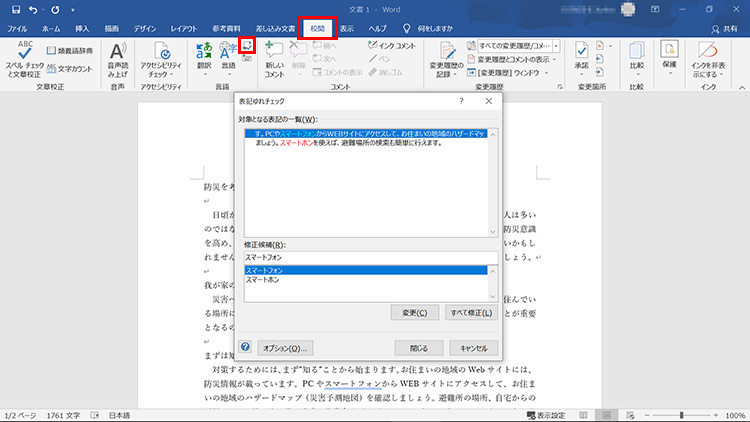Open the 参考資料 (References) tab

pos(232,29)
